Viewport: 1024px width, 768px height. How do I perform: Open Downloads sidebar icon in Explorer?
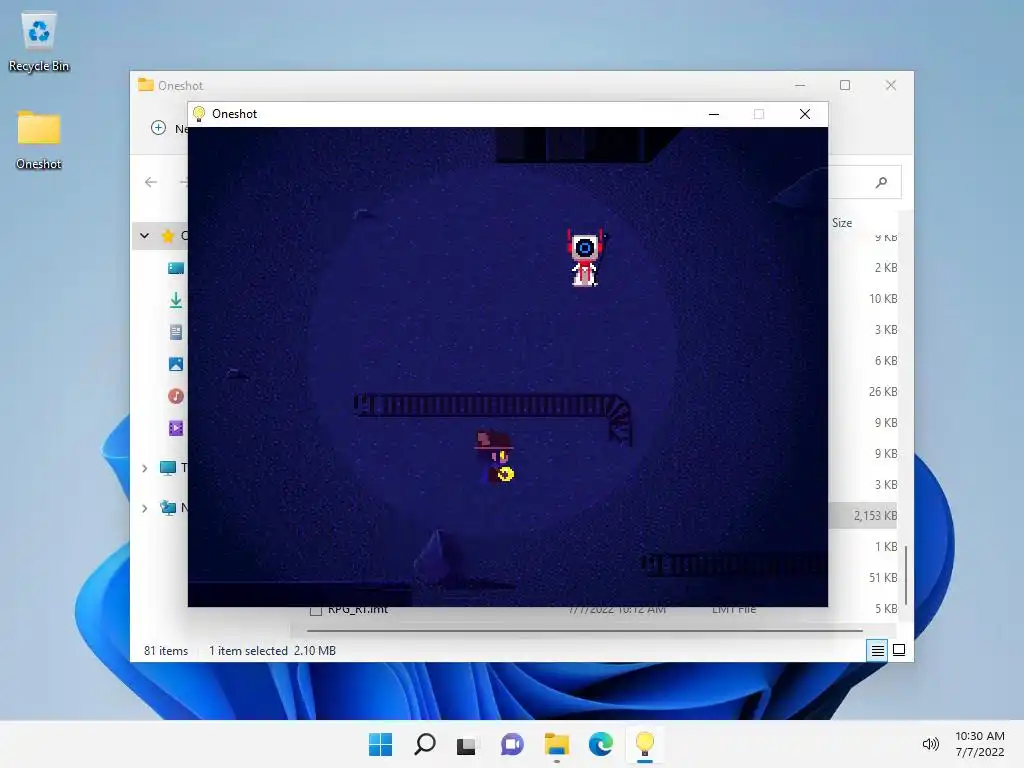coord(176,300)
